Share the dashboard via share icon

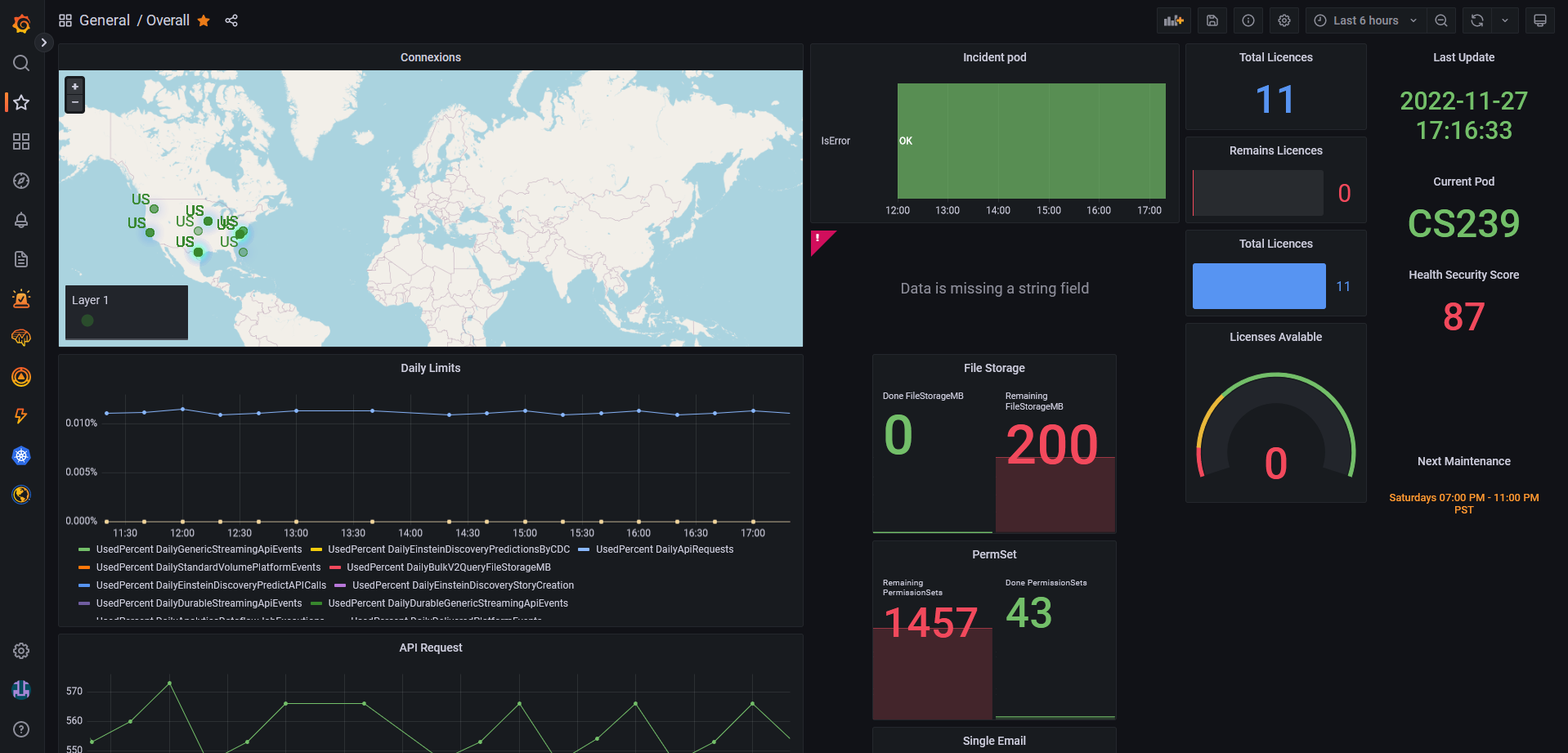click(x=231, y=20)
